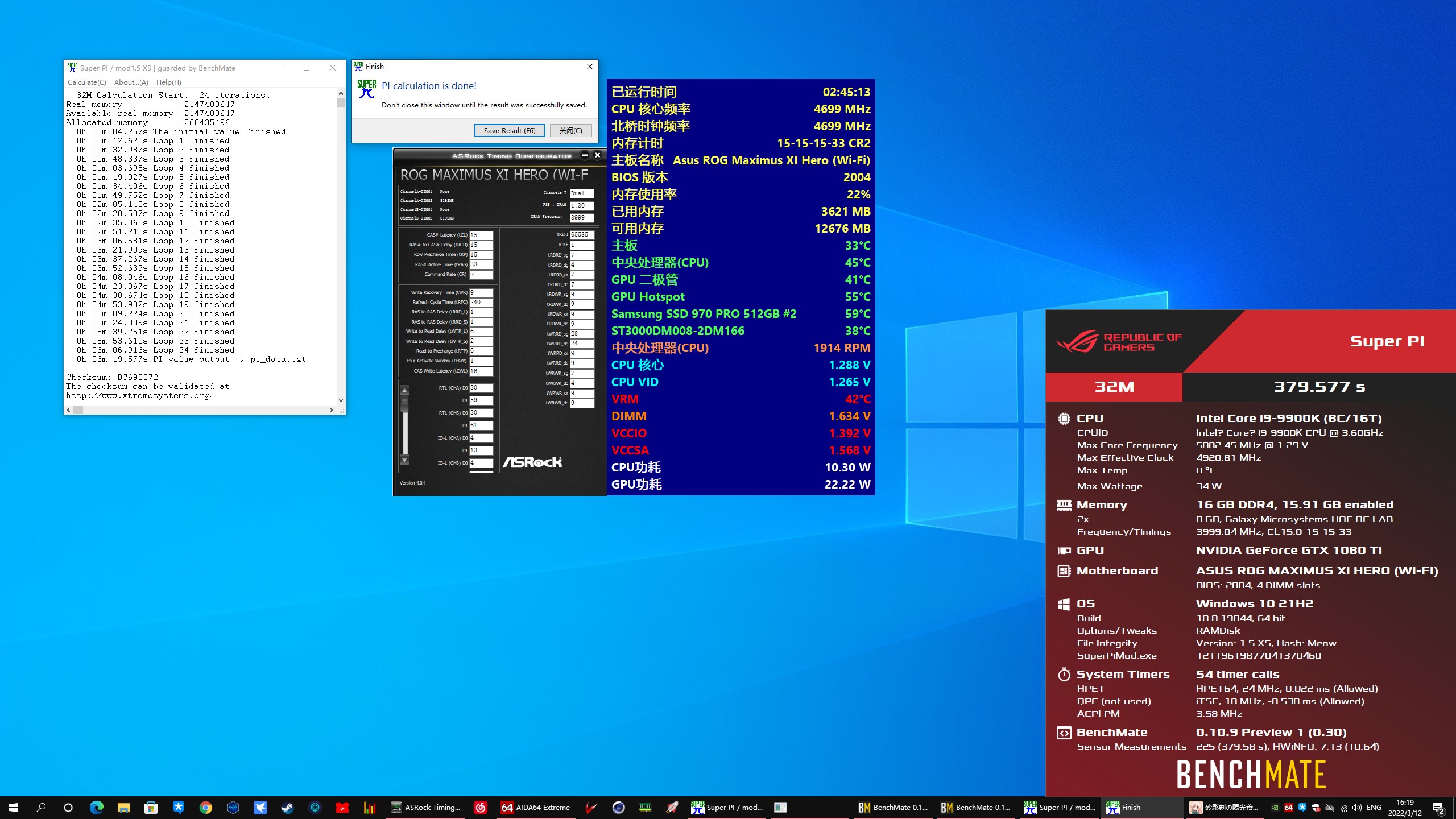The image size is (1456, 819).
Task: Click the CPU 核心频率 row in the sensor panel
Action: coord(741,109)
